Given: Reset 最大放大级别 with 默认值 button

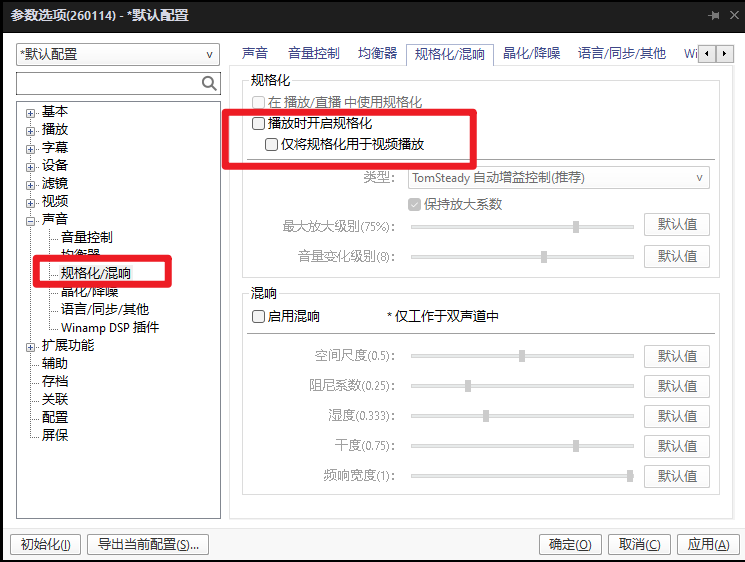Looking at the screenshot, I should point(677,224).
